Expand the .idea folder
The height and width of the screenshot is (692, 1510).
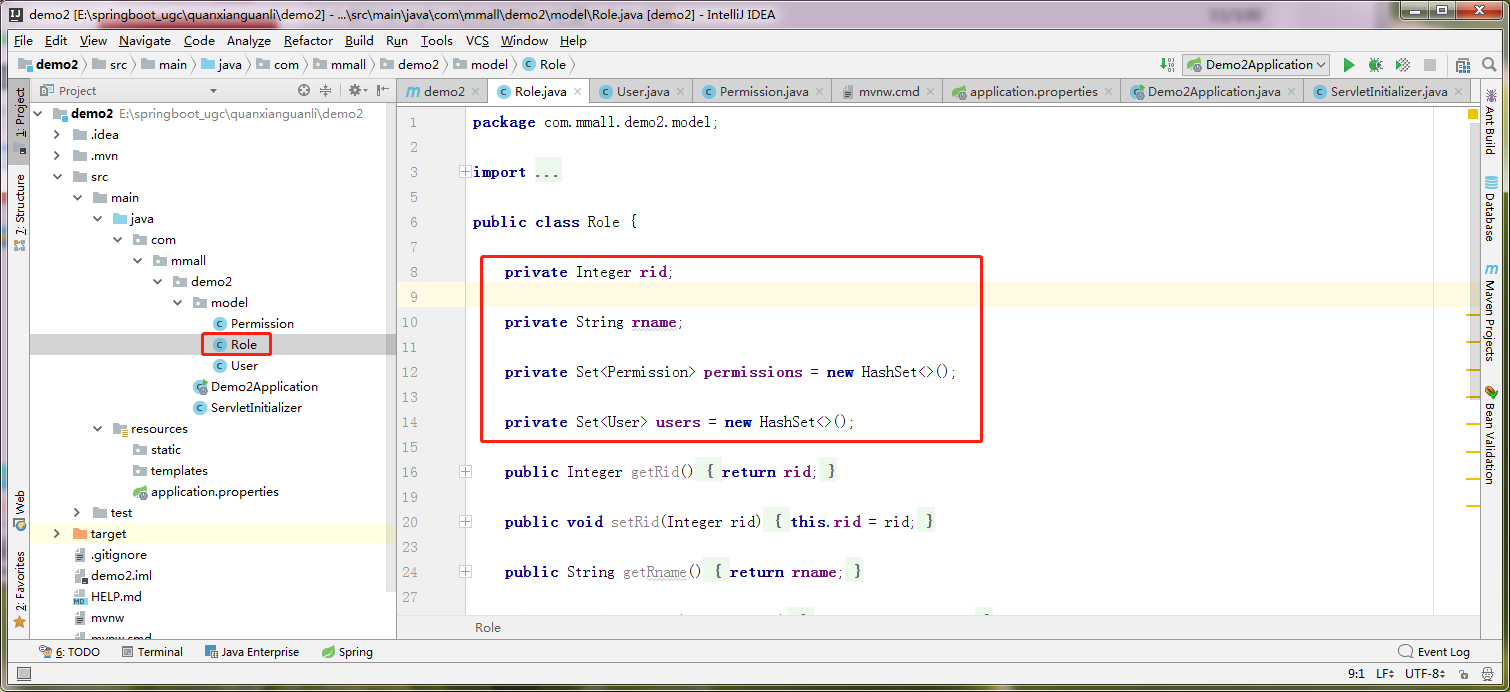tap(56, 134)
